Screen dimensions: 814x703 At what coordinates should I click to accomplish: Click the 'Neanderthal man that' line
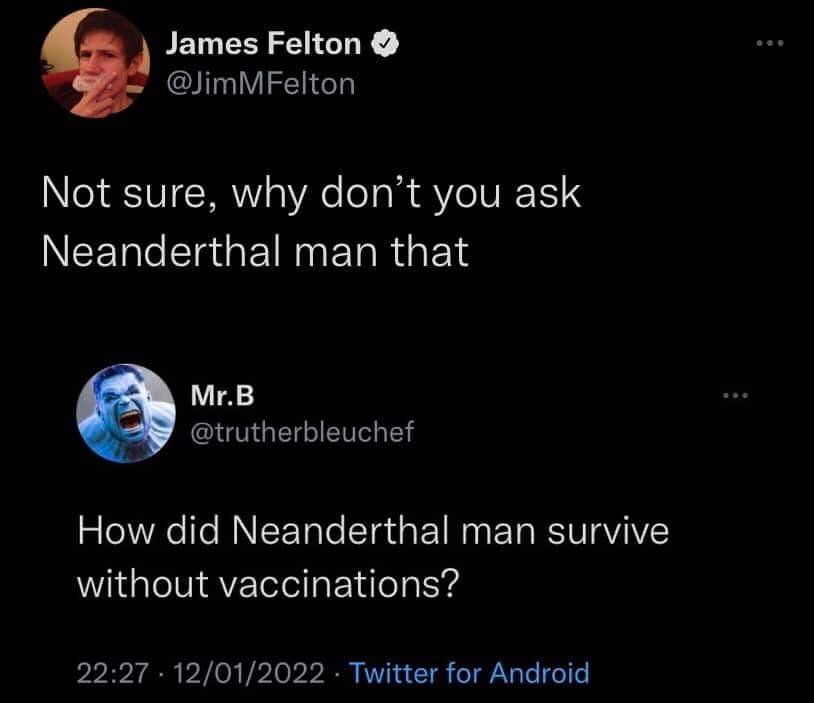[x=255, y=251]
